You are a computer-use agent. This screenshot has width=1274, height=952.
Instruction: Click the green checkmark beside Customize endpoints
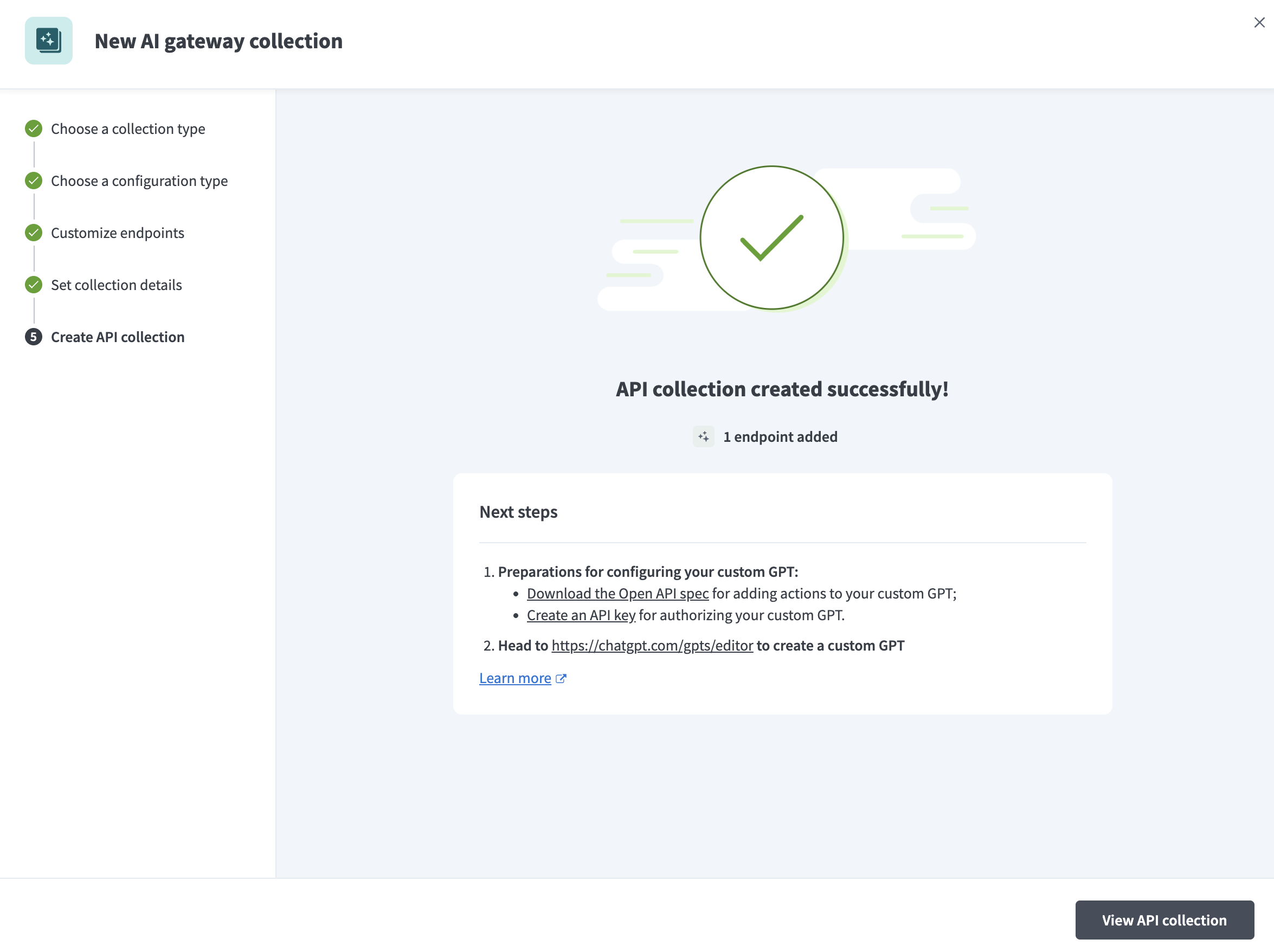pos(34,233)
